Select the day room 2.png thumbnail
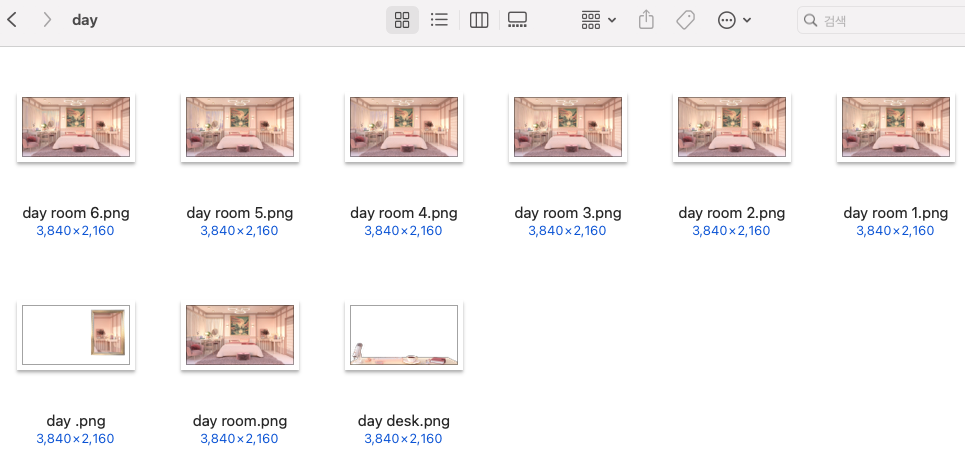This screenshot has height=455, width=965. click(732, 126)
